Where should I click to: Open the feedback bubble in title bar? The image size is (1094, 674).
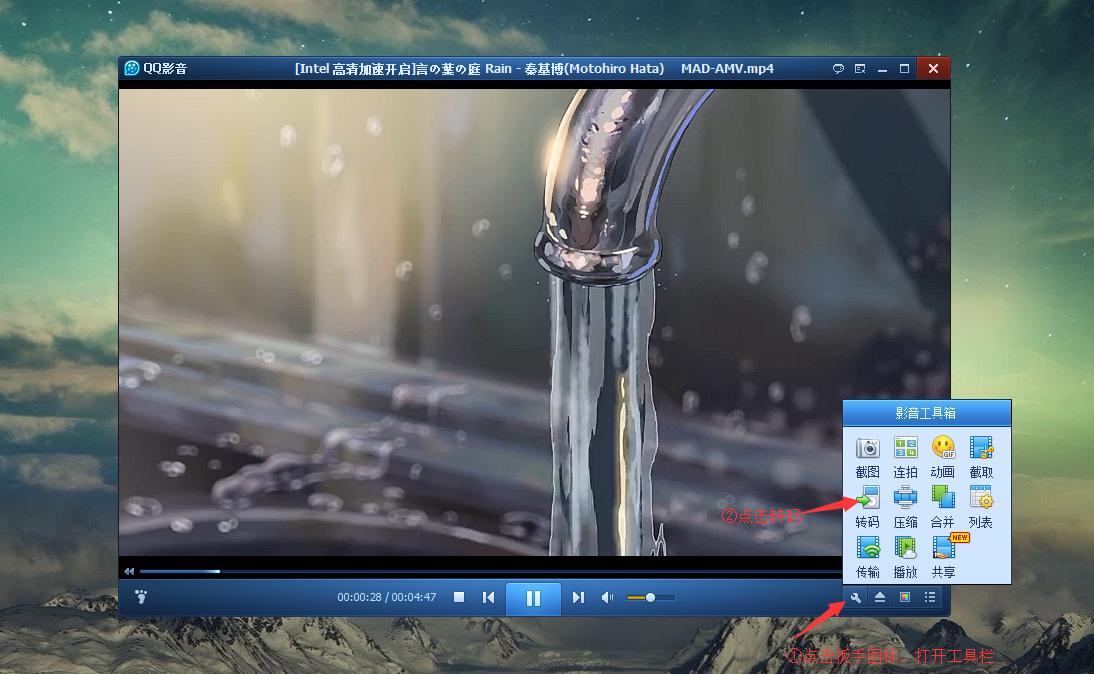tap(838, 67)
